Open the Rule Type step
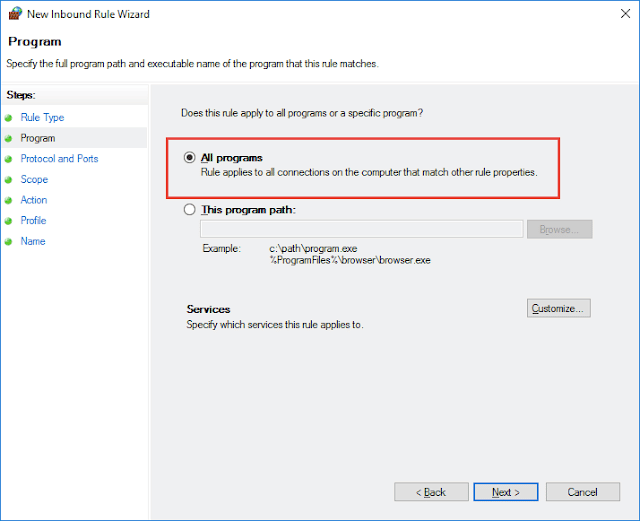 click(42, 118)
